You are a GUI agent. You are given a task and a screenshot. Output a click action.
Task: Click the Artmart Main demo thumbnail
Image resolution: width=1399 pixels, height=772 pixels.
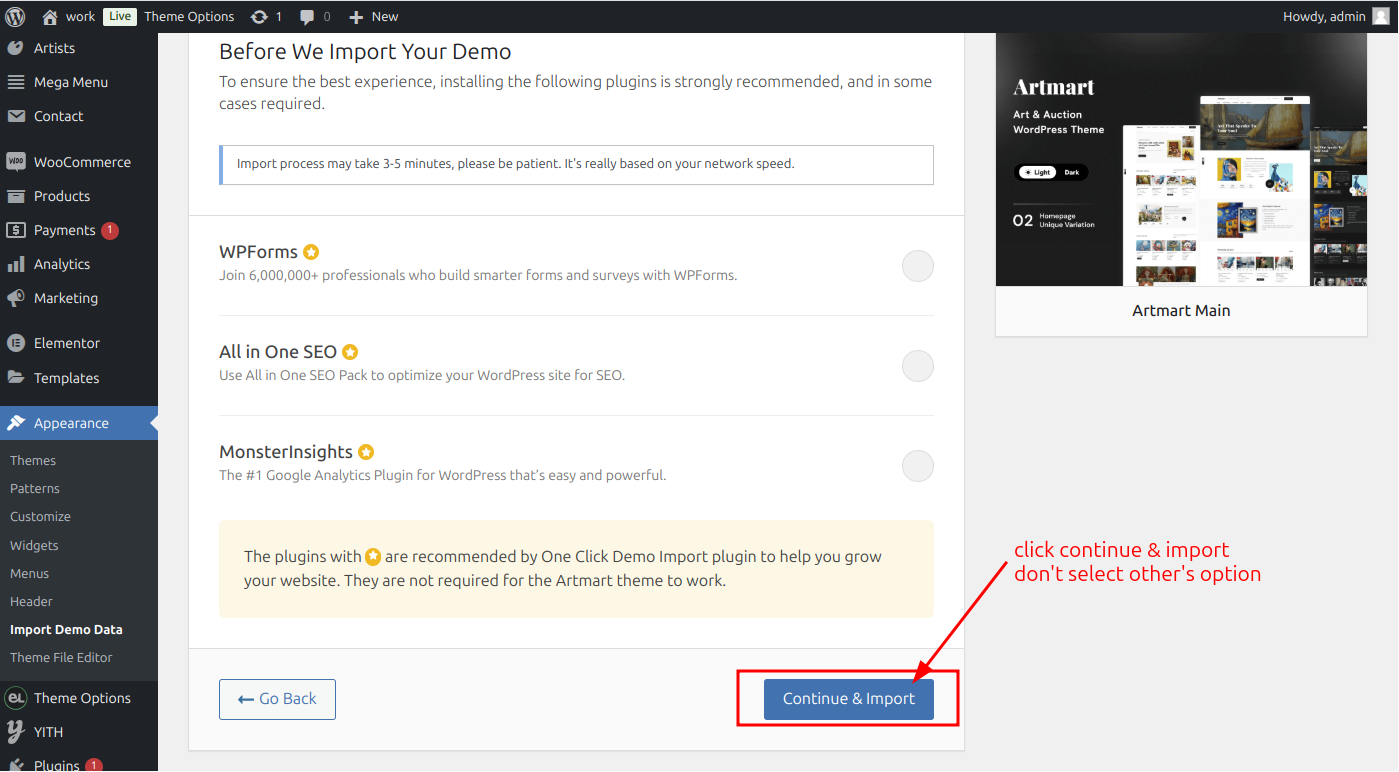[1181, 160]
